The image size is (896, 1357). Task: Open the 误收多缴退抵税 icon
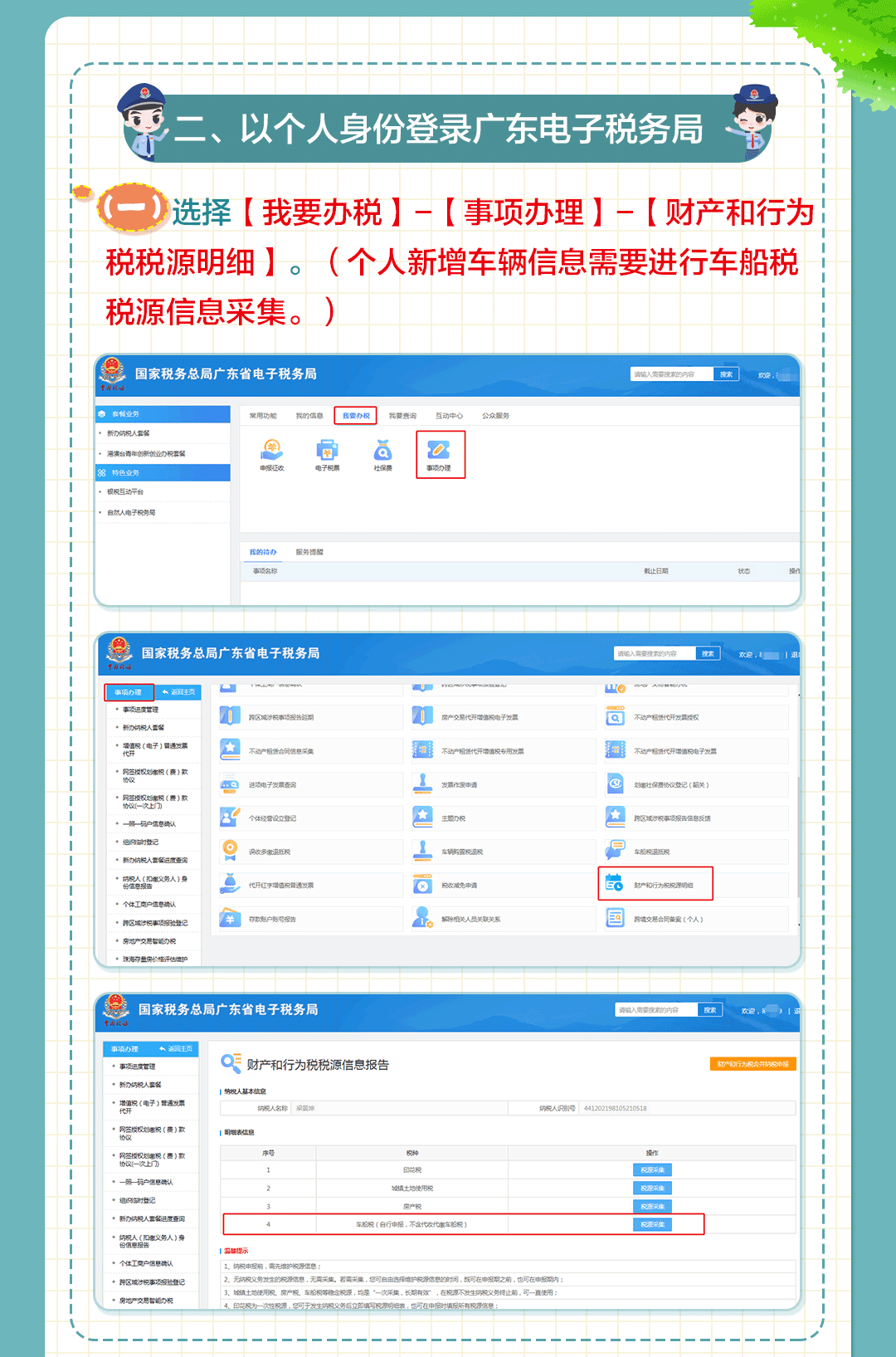[230, 852]
